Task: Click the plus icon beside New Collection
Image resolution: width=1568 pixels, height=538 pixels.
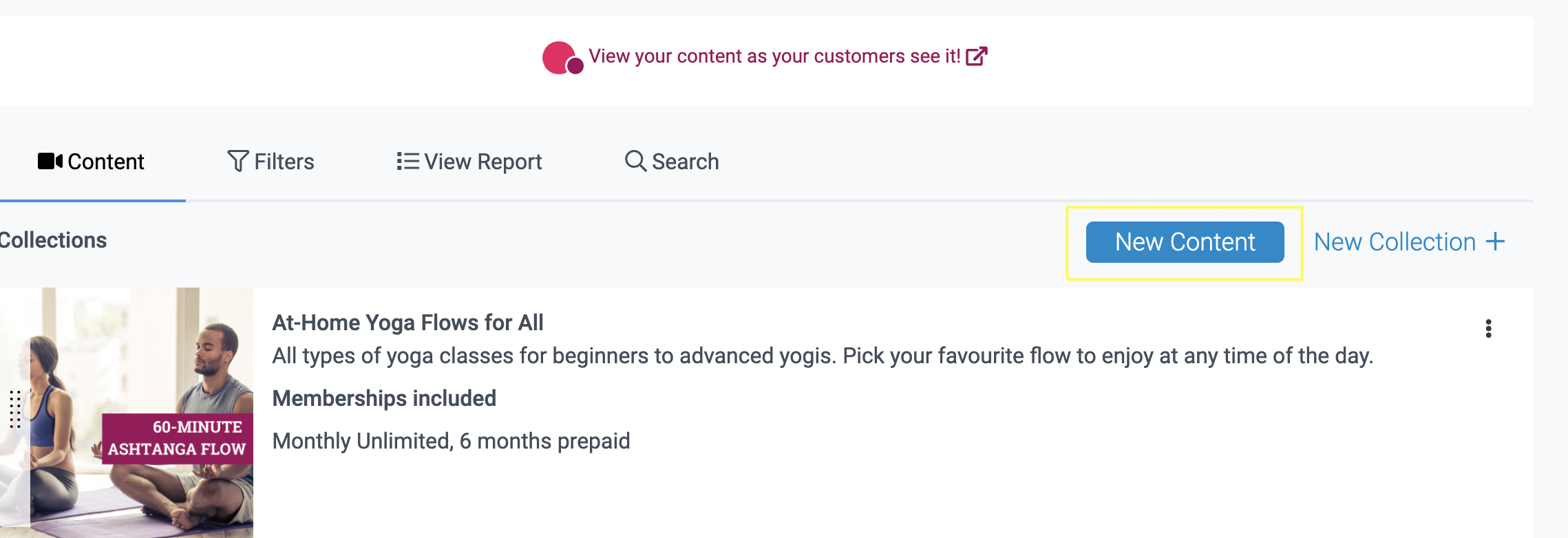Action: pos(1495,241)
